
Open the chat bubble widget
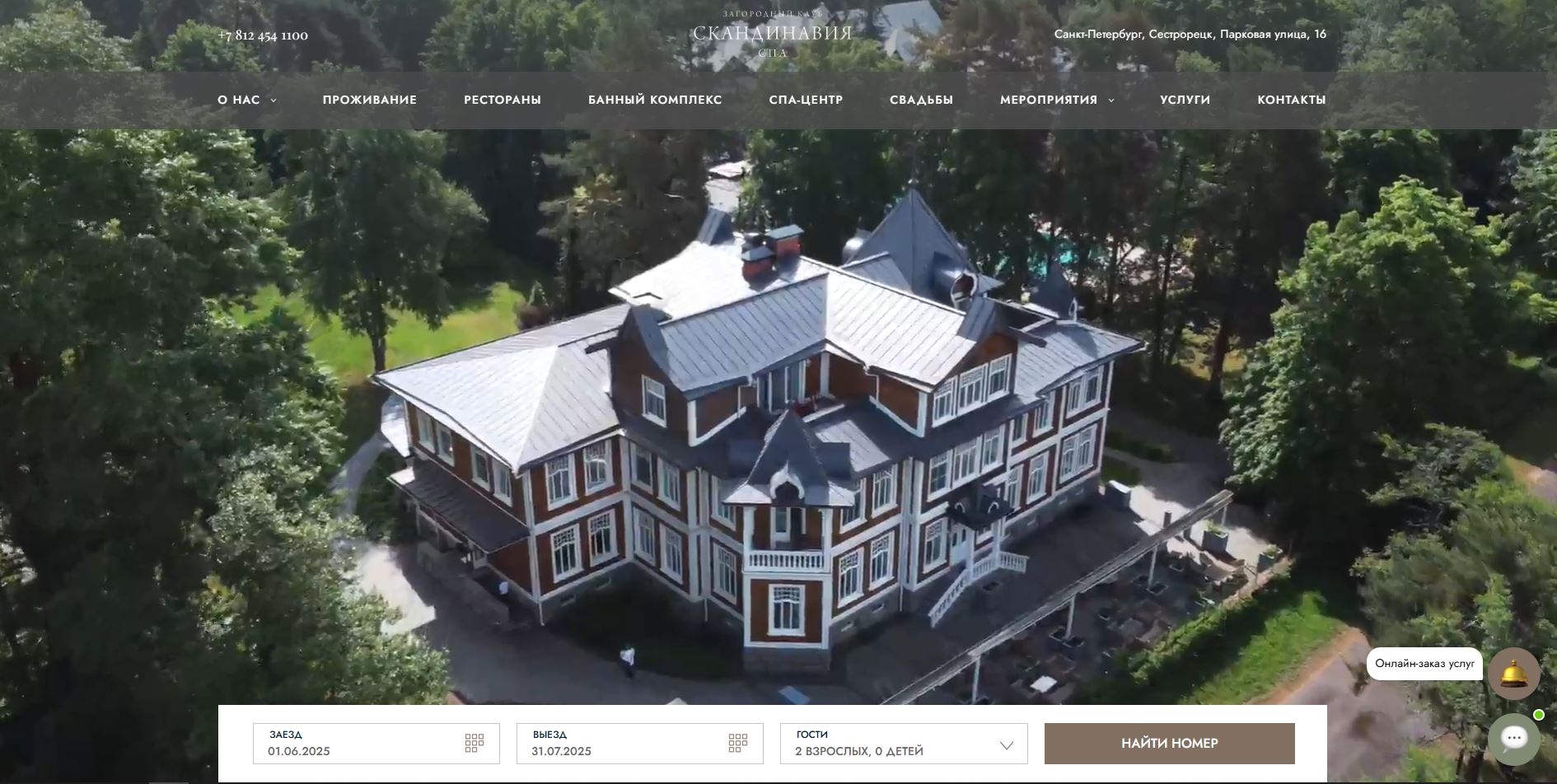click(1514, 740)
